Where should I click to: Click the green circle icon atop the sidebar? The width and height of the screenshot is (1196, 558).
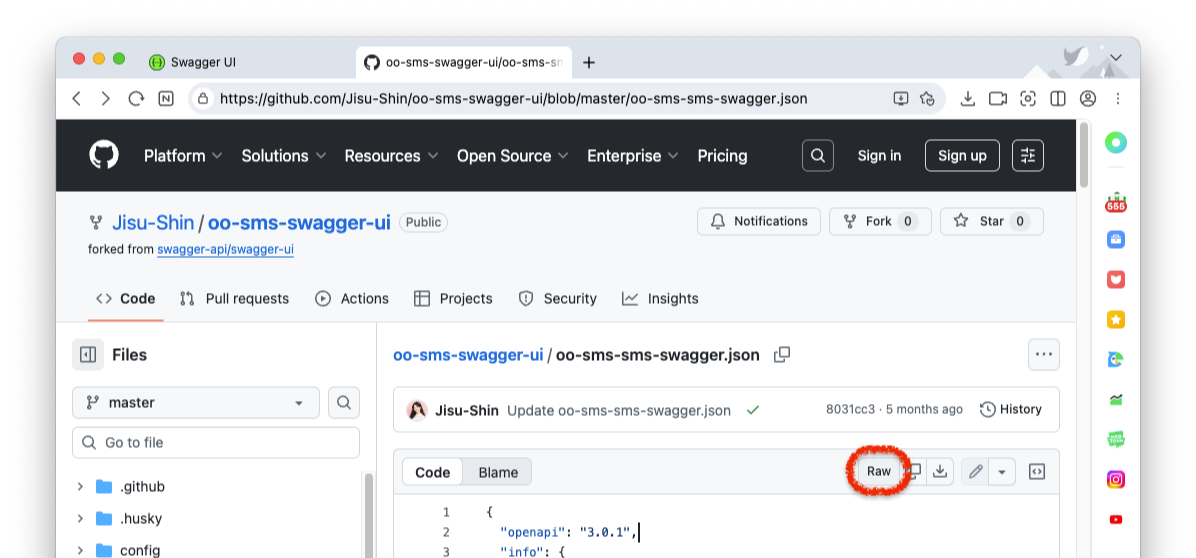pyautogui.click(x=1116, y=143)
